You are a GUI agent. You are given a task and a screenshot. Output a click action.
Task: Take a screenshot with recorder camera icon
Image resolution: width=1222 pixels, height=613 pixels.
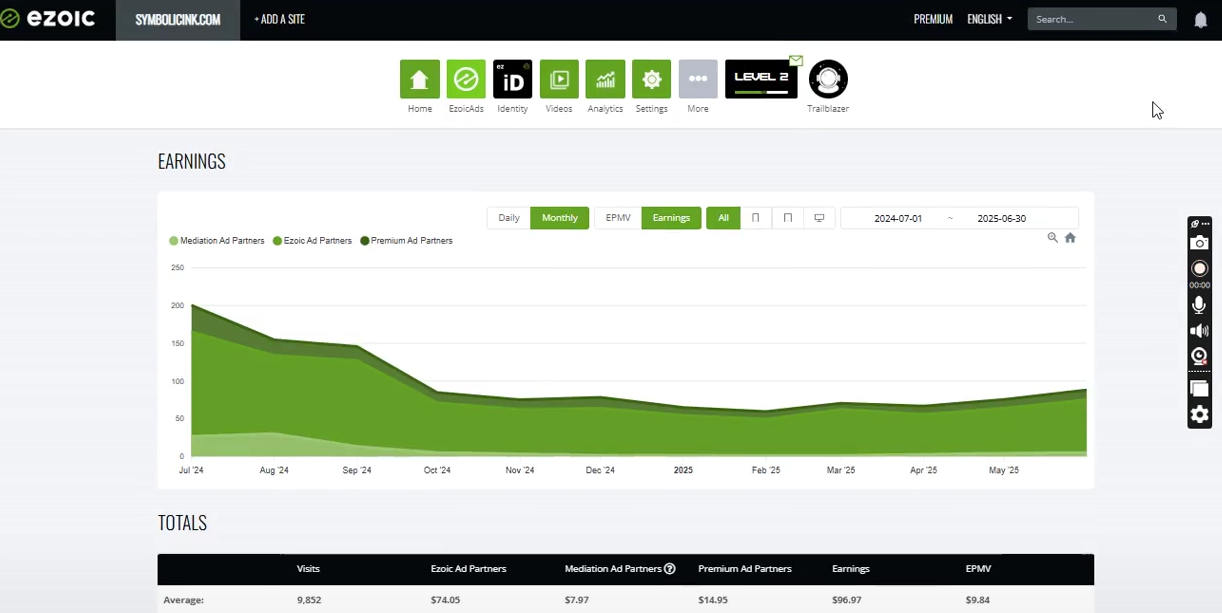point(1199,243)
